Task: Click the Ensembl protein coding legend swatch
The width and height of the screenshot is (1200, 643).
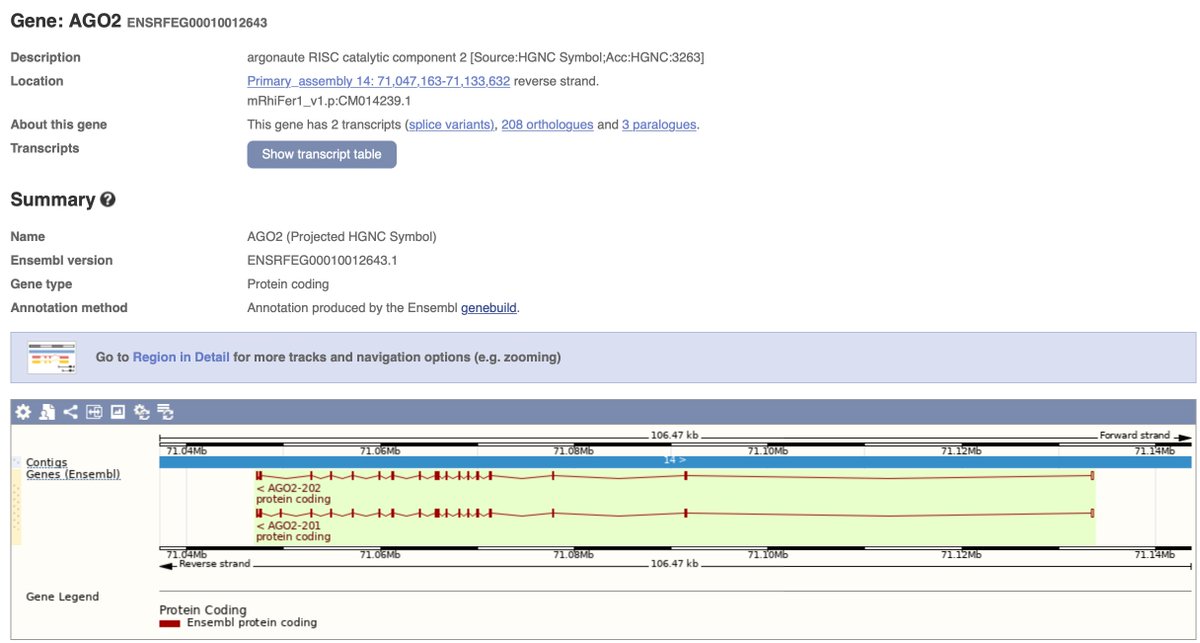Action: pyautogui.click(x=170, y=623)
